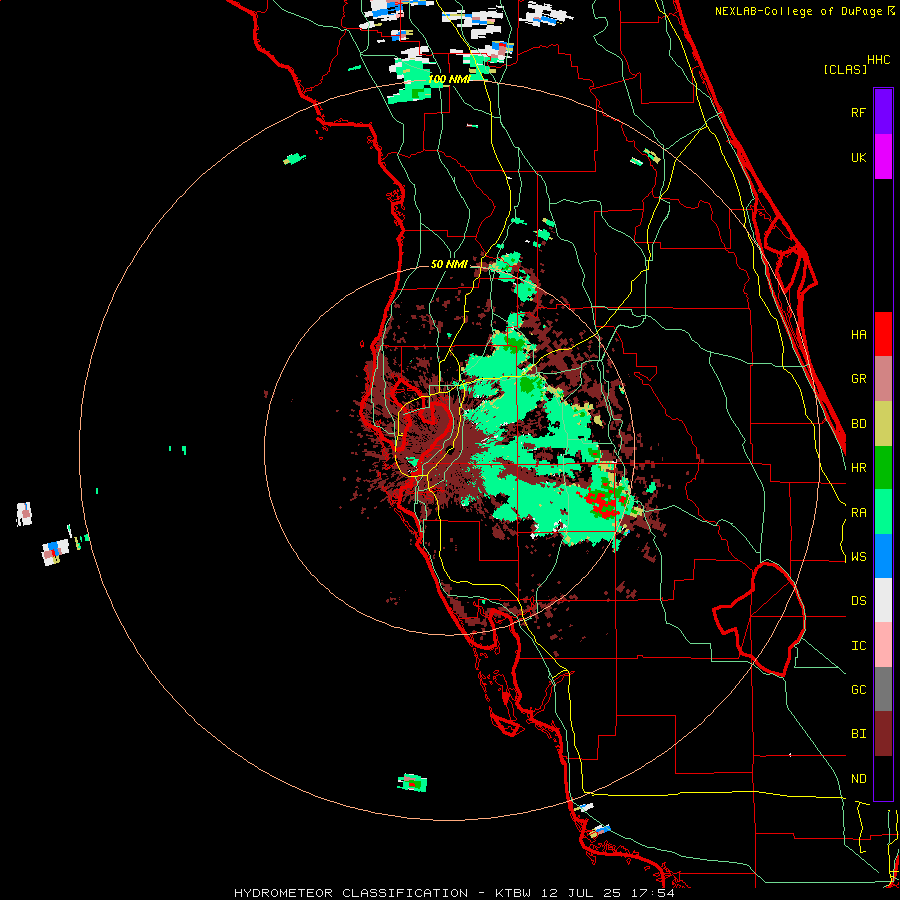Click the small isolated storm cell offshore south
The image size is (900, 900).
(x=412, y=783)
